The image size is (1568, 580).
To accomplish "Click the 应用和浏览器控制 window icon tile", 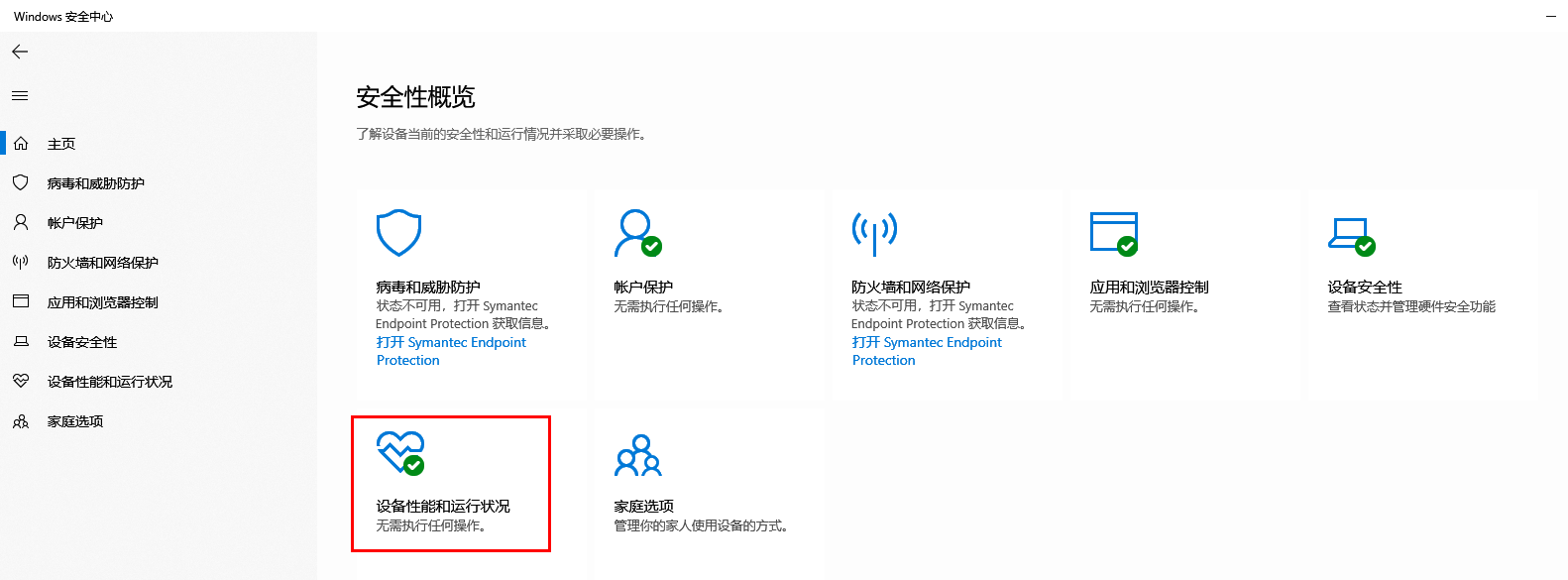I will pyautogui.click(x=1113, y=233).
